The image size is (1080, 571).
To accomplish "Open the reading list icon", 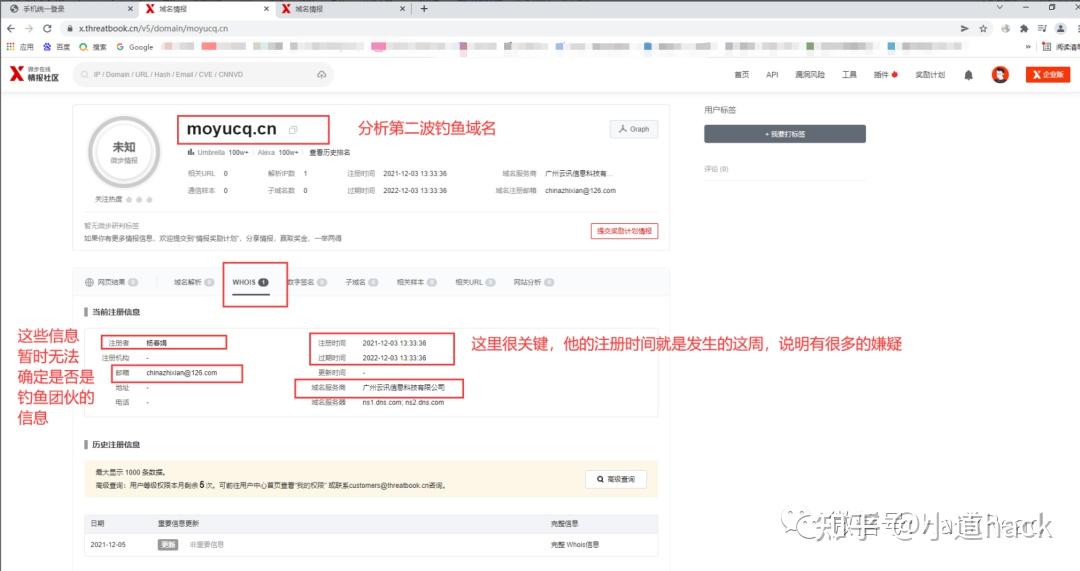I will [x=1061, y=47].
